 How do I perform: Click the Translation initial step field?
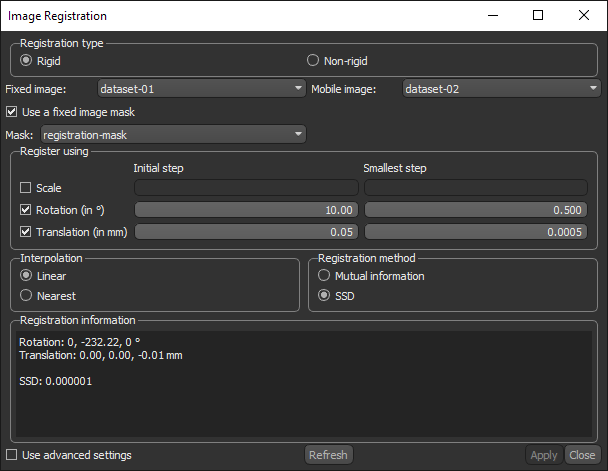(246, 232)
